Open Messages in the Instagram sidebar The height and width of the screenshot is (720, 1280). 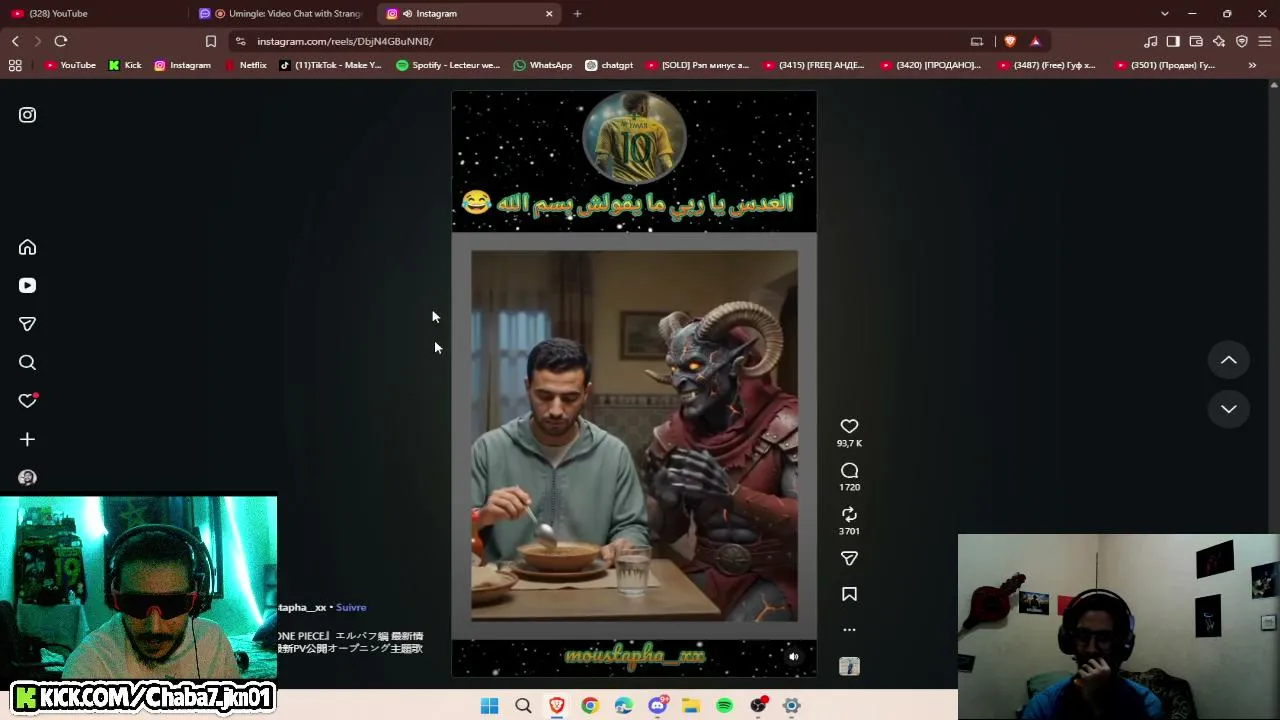pyautogui.click(x=27, y=324)
